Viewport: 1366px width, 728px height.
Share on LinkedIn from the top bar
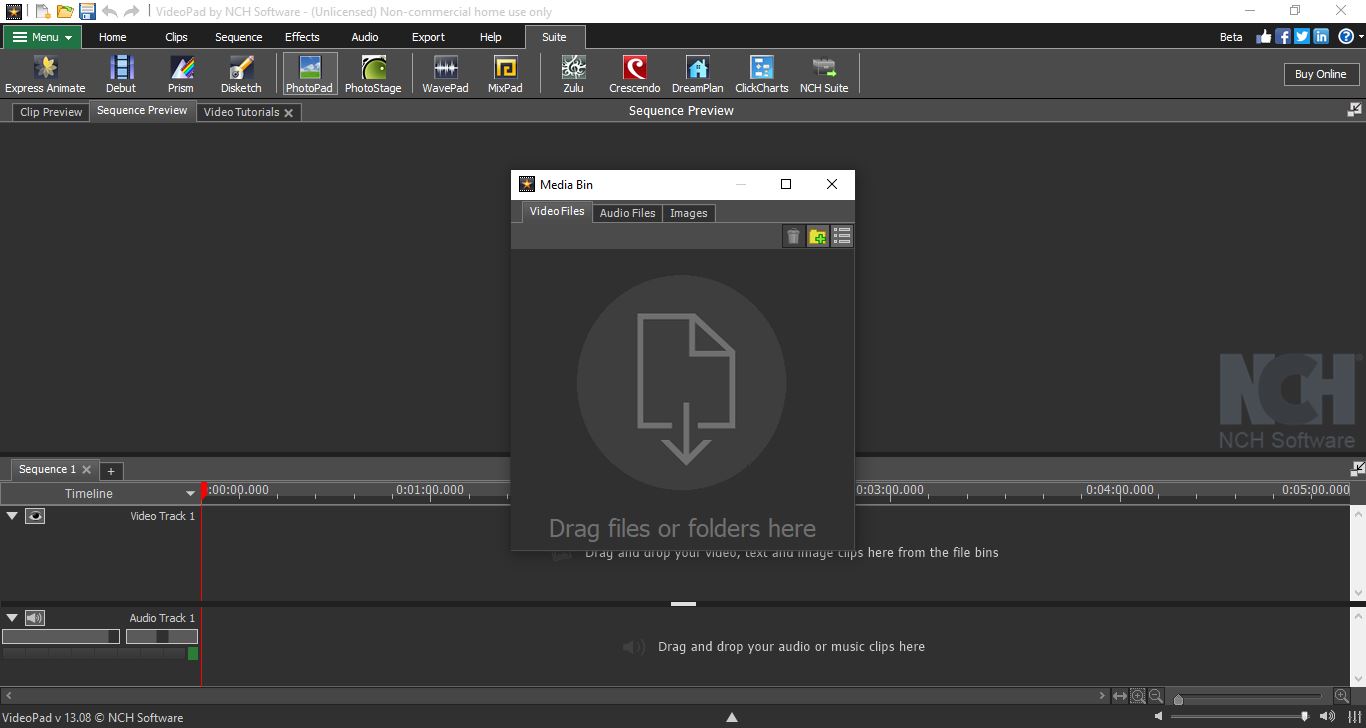1321,36
